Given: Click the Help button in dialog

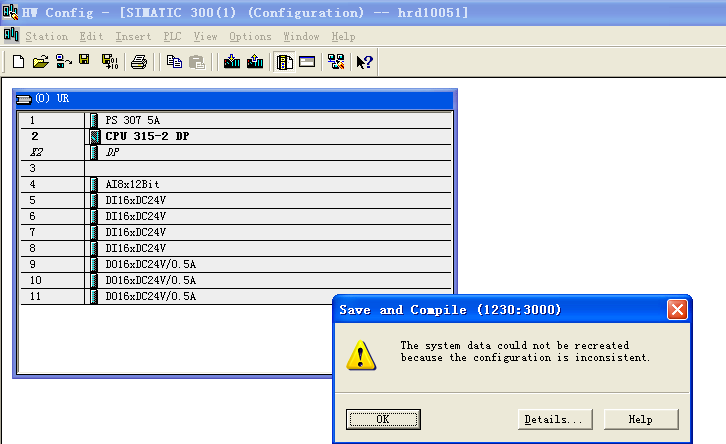Looking at the screenshot, I should click(x=641, y=419).
